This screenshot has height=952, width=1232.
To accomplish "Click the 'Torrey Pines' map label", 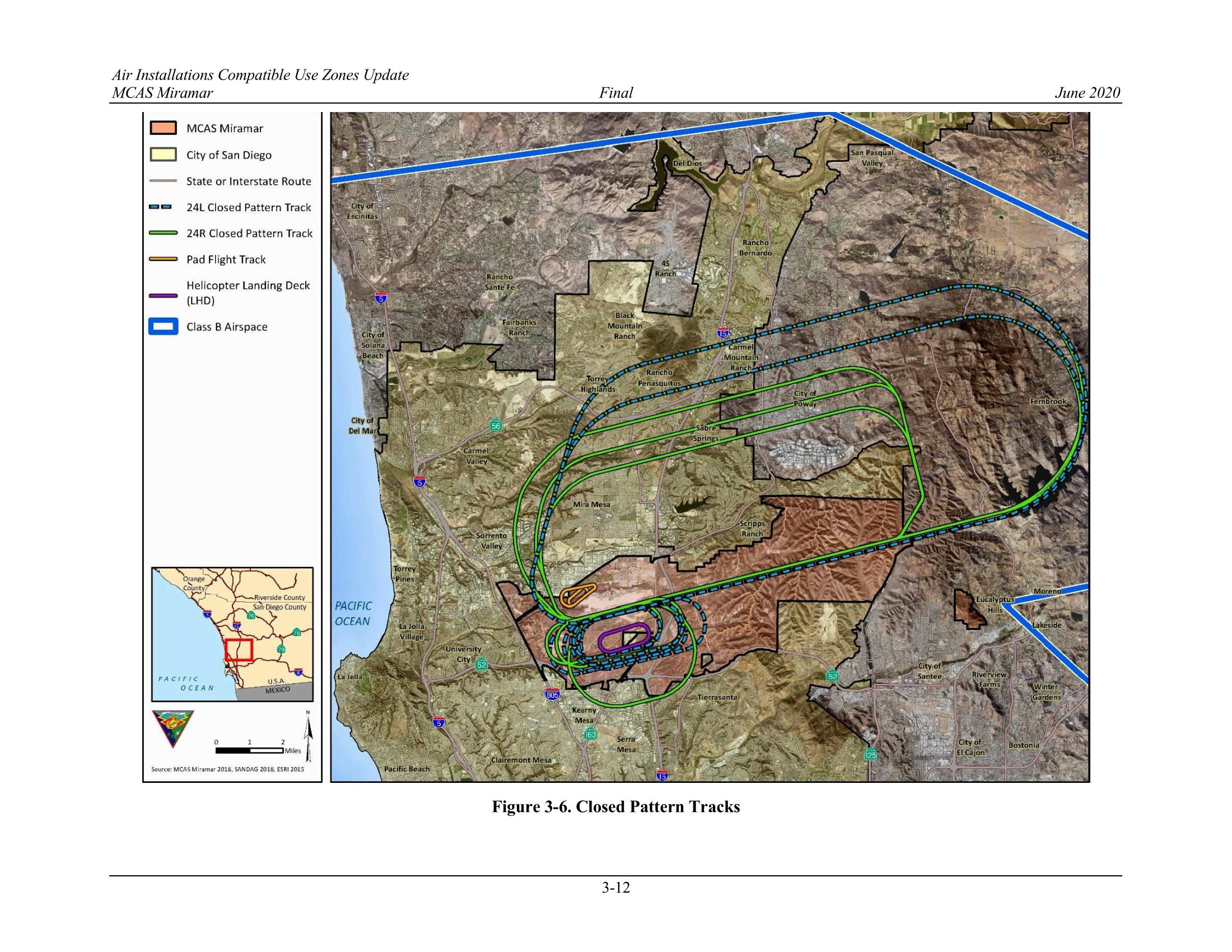I will click(404, 574).
